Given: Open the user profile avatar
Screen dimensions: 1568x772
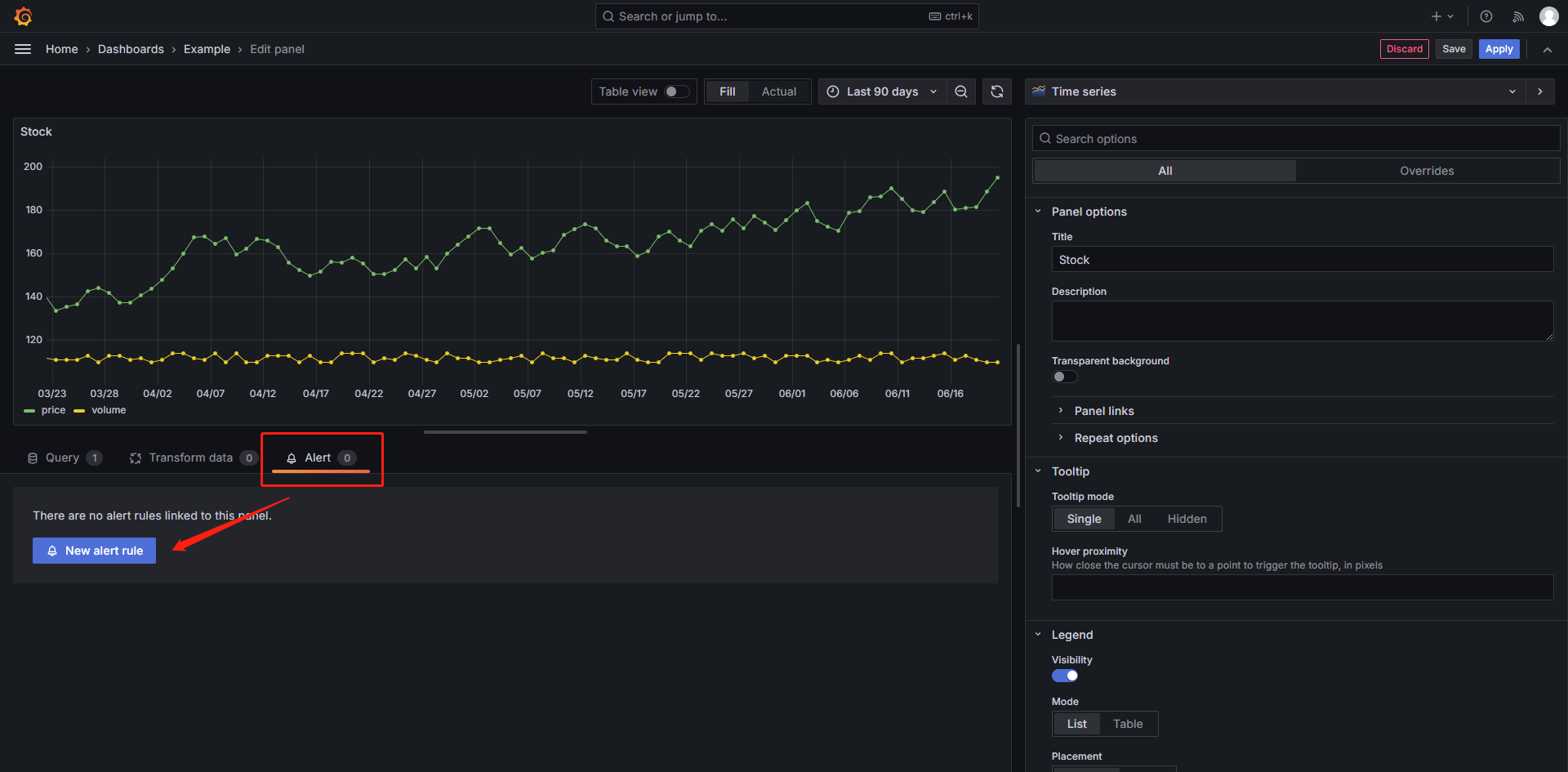Looking at the screenshot, I should tap(1548, 16).
